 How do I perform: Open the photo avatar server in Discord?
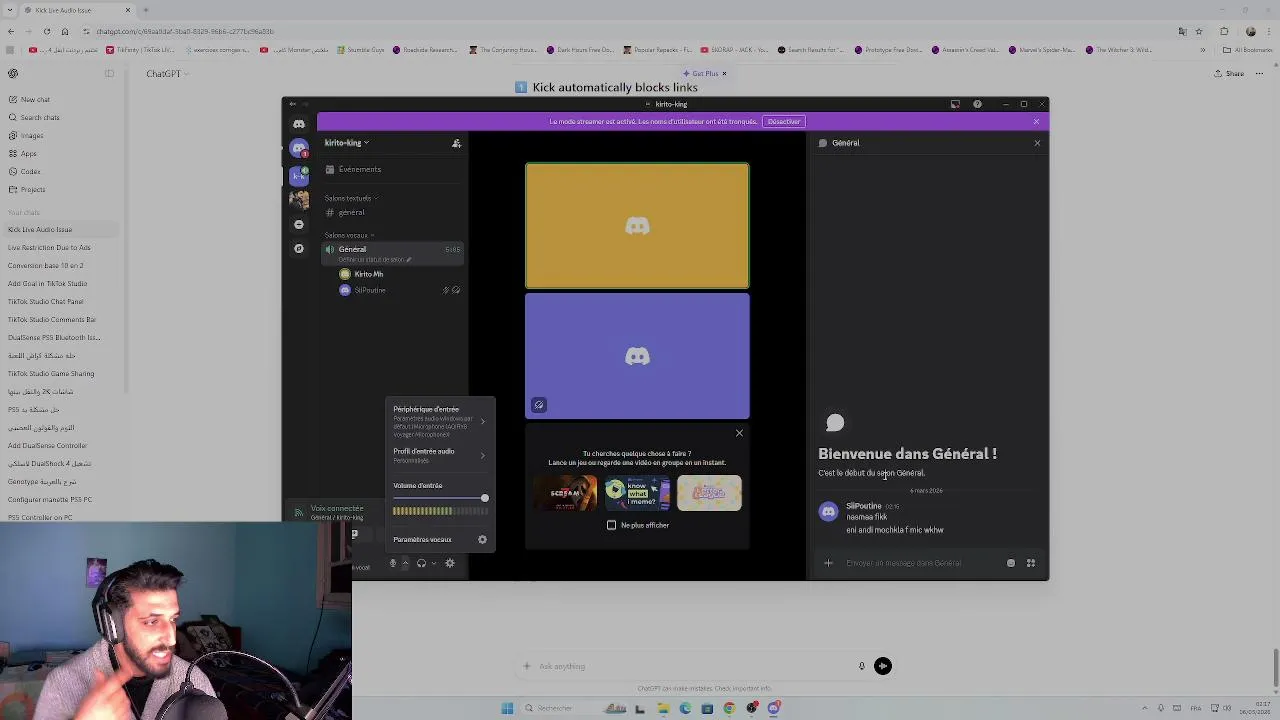[x=298, y=200]
